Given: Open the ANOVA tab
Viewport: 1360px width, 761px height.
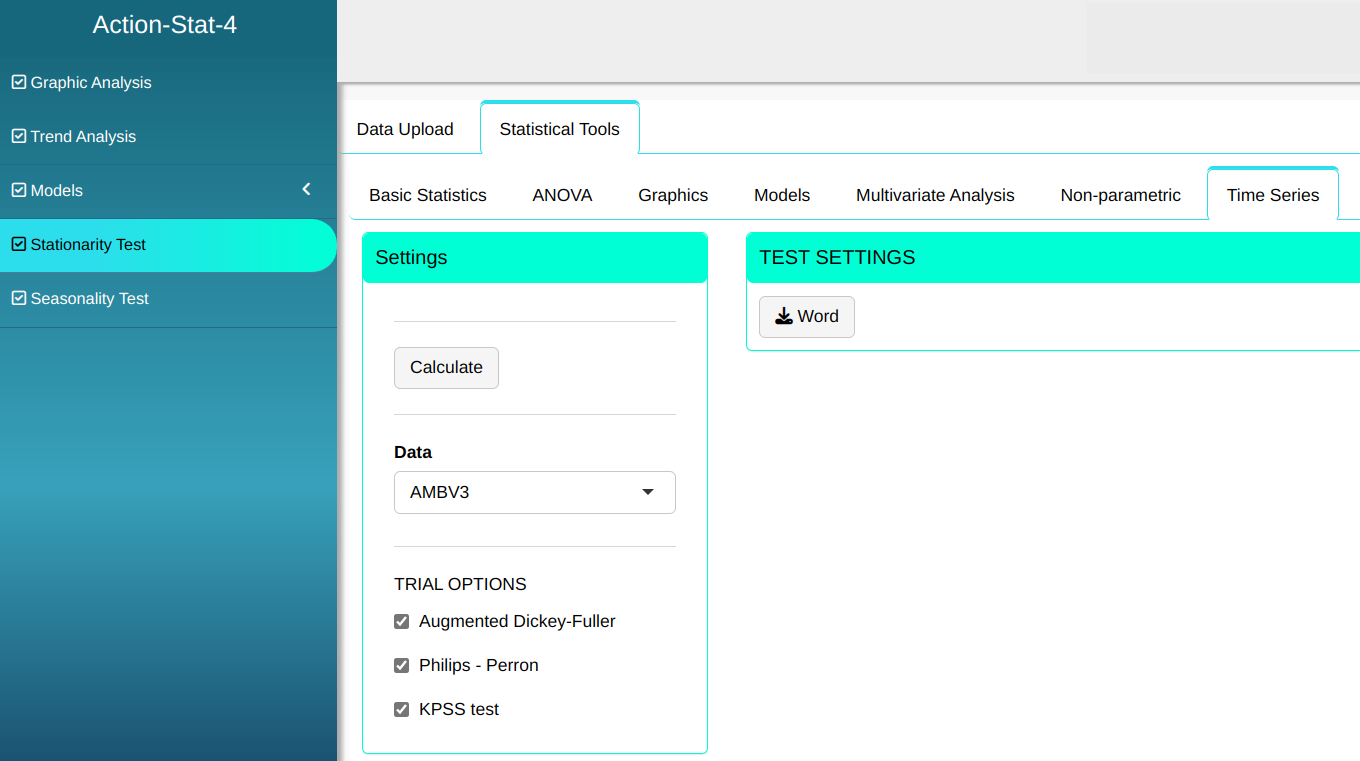Looking at the screenshot, I should (562, 195).
